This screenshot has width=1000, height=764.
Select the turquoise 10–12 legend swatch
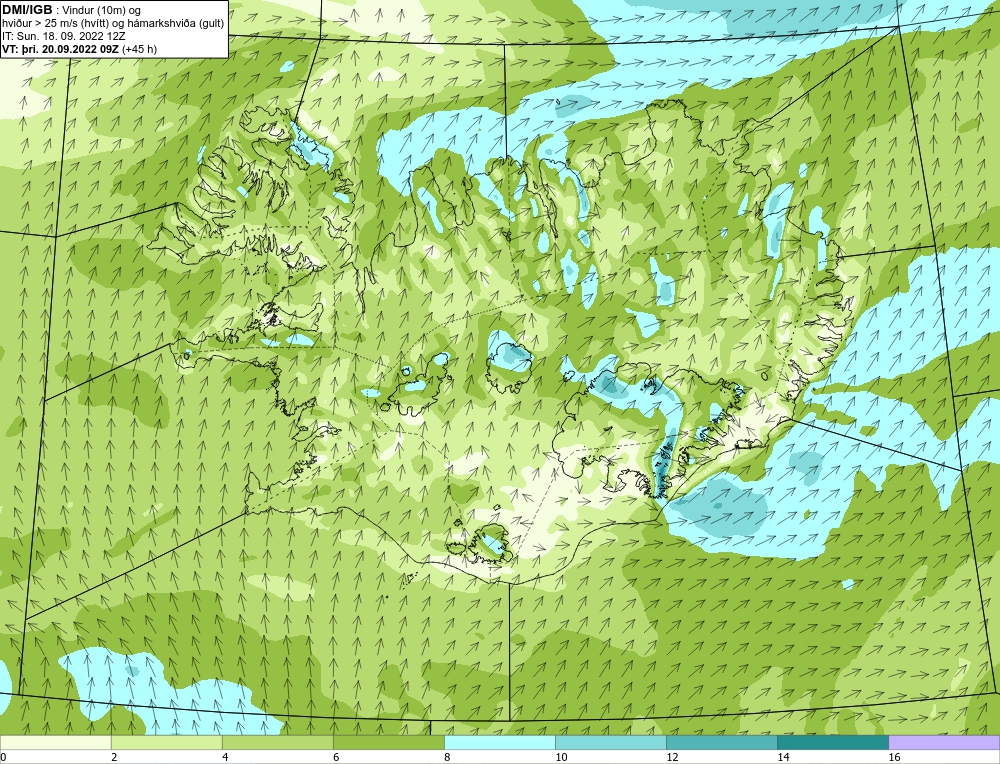pyautogui.click(x=610, y=742)
